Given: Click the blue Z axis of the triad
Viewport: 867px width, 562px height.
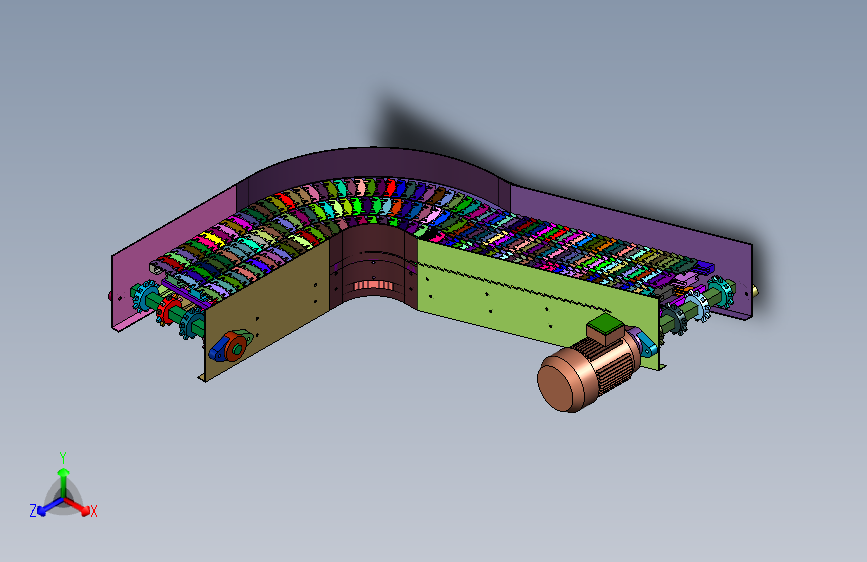Looking at the screenshot, I should coord(50,507).
